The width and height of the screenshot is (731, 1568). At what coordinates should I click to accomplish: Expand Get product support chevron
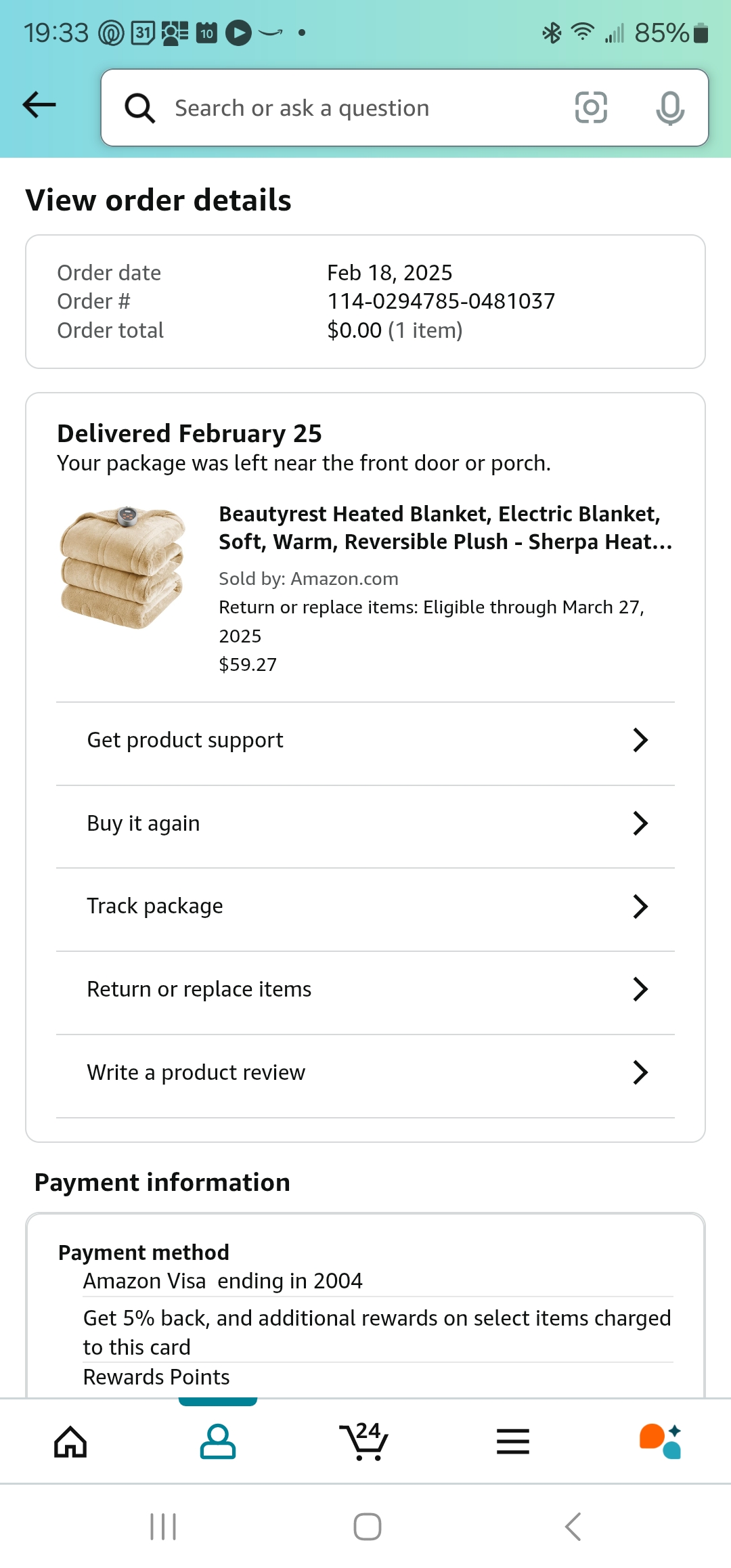point(640,740)
